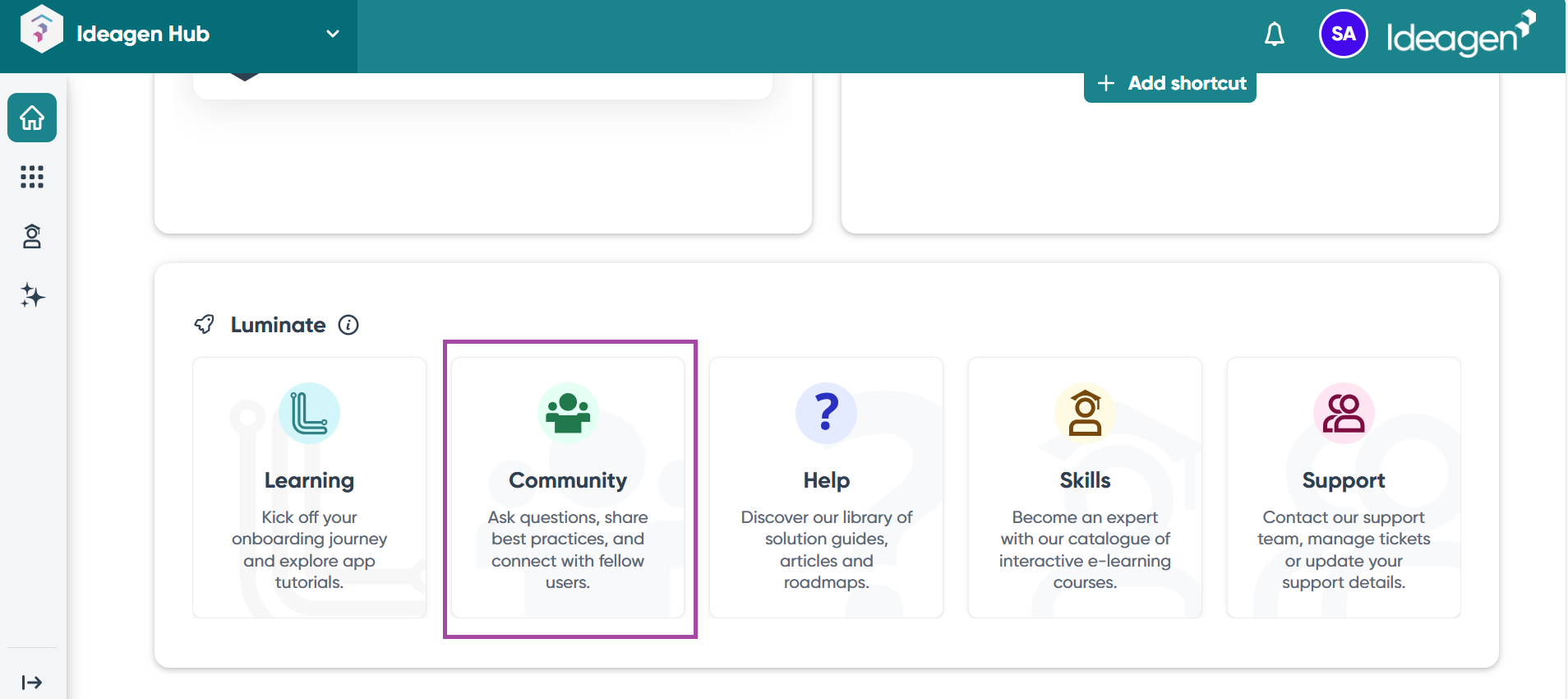Click the Ideagen brand logo at top right
Image resolution: width=1568 pixels, height=699 pixels.
coord(1460,35)
